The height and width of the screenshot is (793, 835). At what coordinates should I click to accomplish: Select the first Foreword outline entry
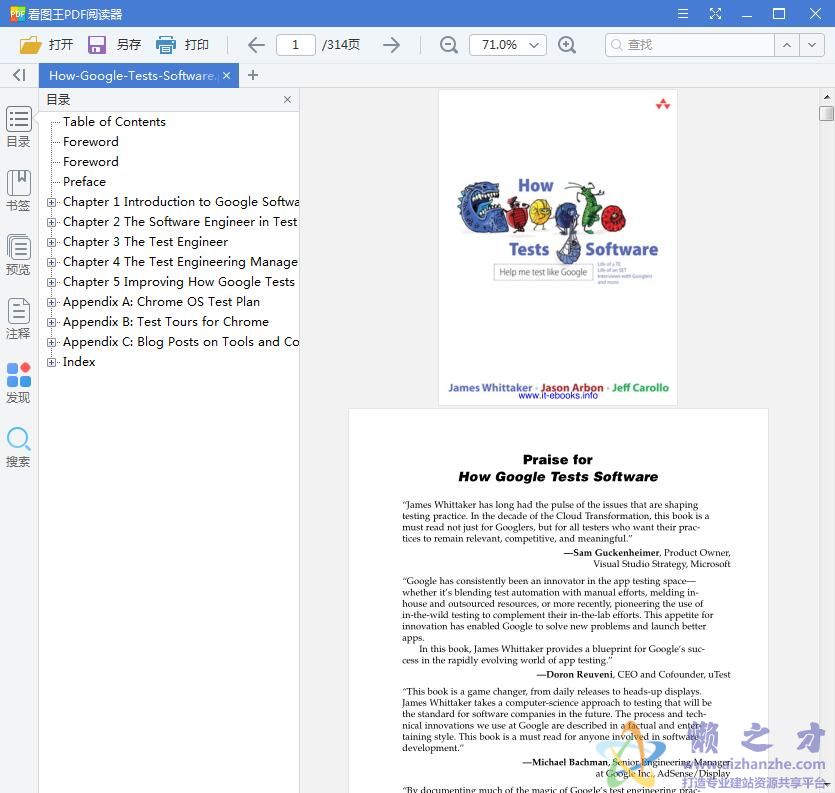(91, 142)
